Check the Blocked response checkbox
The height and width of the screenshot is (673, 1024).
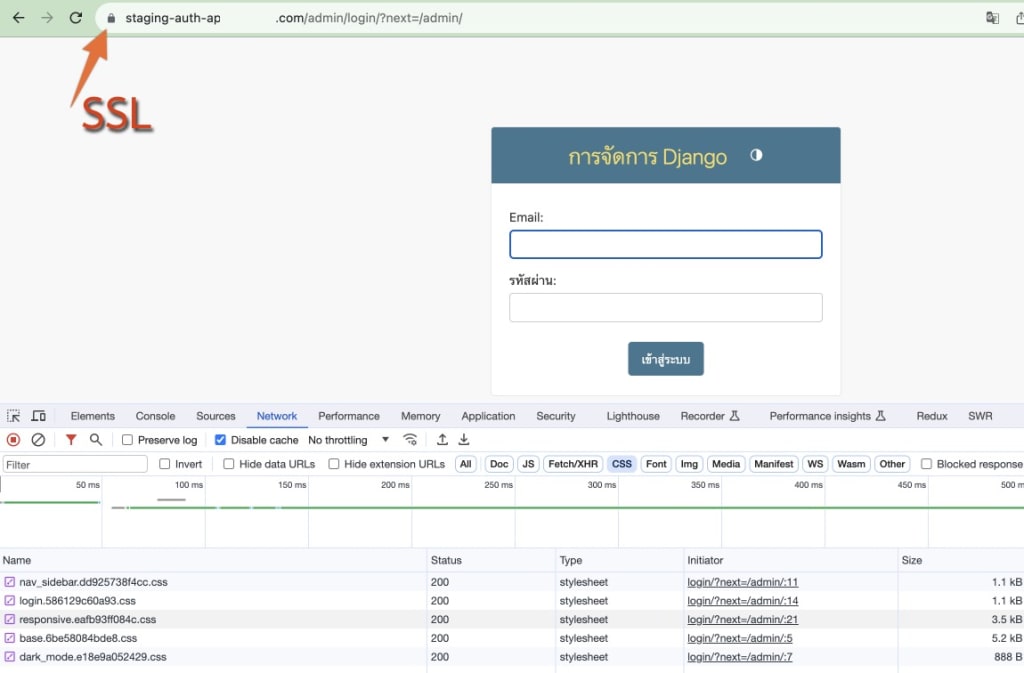click(926, 464)
